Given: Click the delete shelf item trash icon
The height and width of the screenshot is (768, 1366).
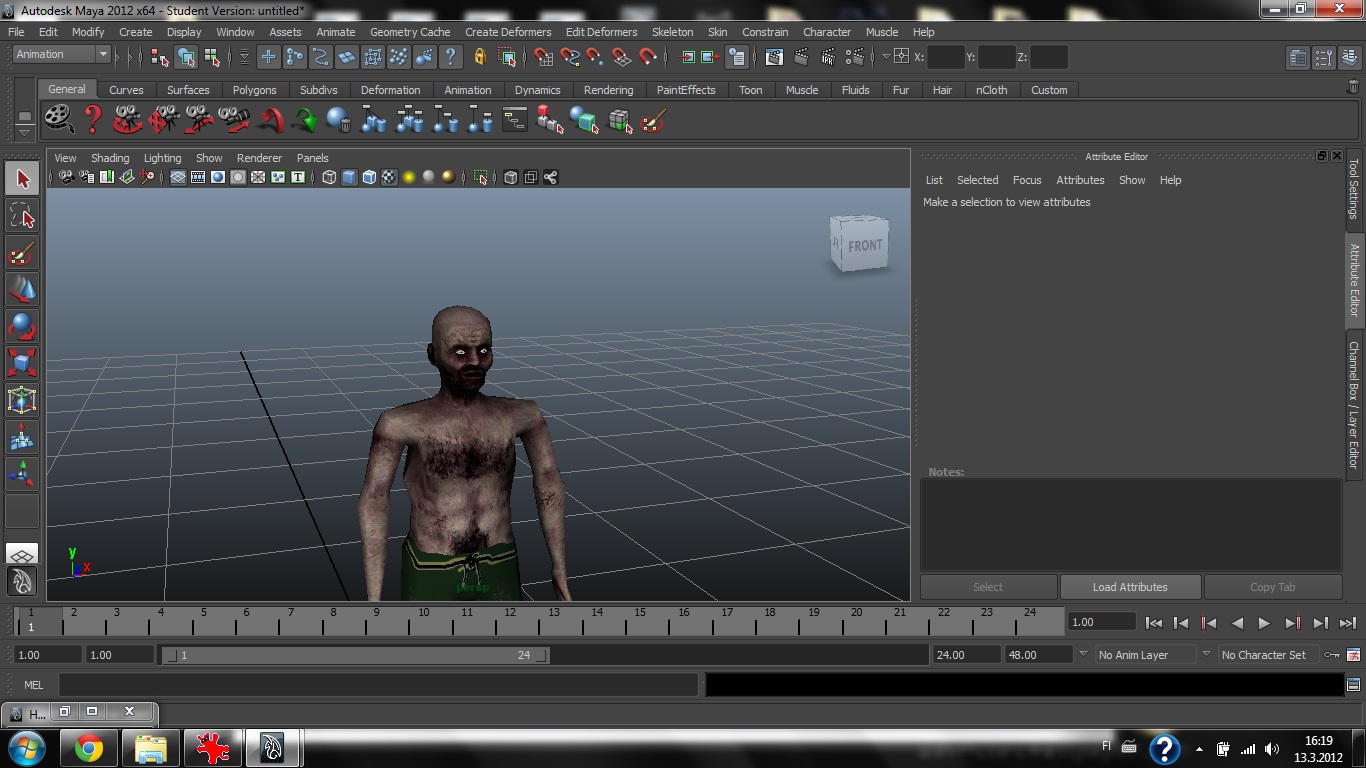Looking at the screenshot, I should tap(1353, 88).
